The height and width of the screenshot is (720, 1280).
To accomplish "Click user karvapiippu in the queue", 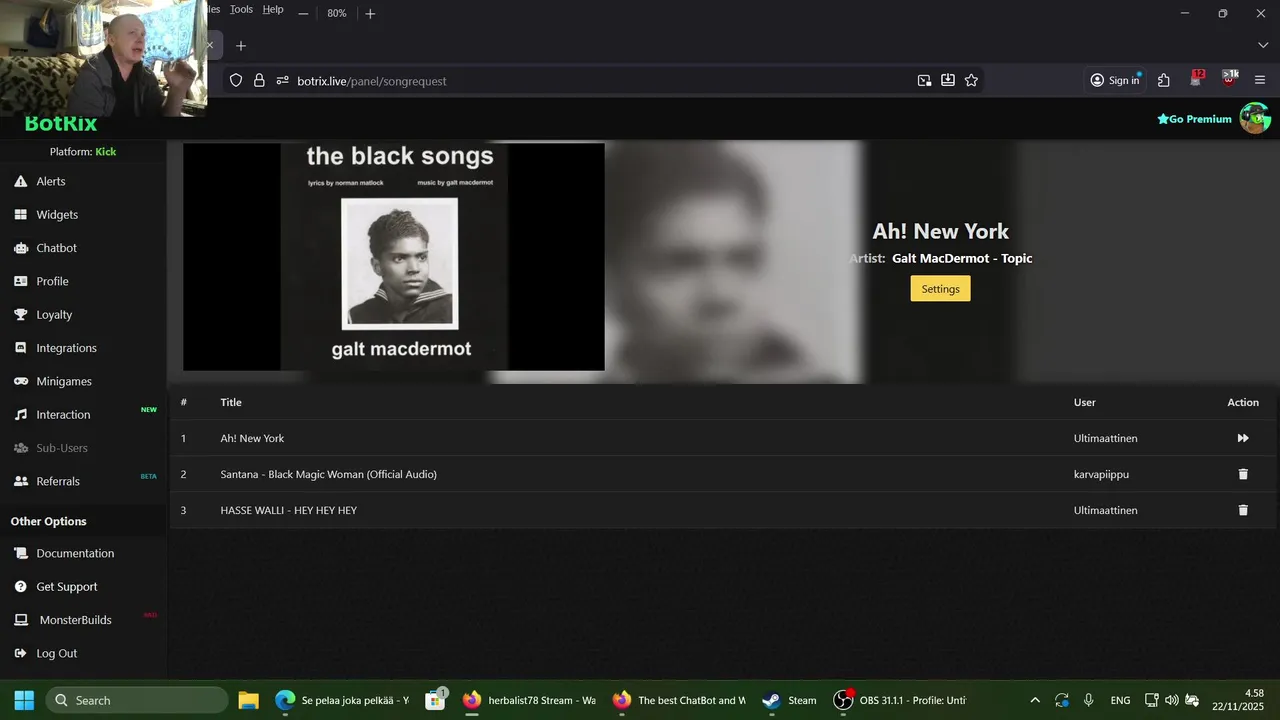I will (1101, 474).
